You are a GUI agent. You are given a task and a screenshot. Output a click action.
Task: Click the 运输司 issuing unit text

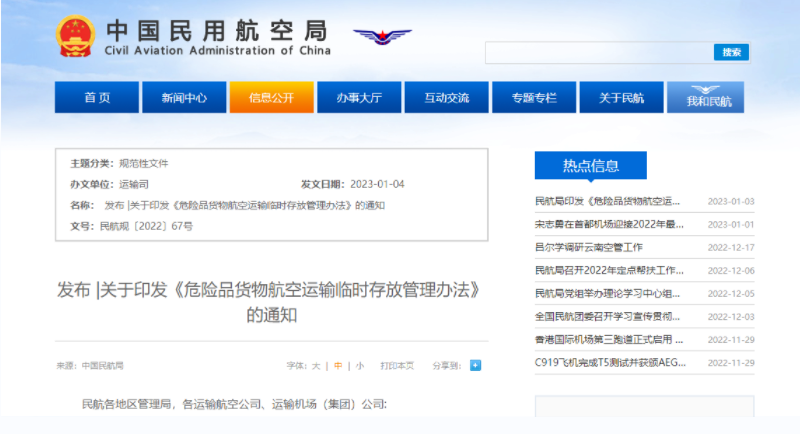[134, 184]
